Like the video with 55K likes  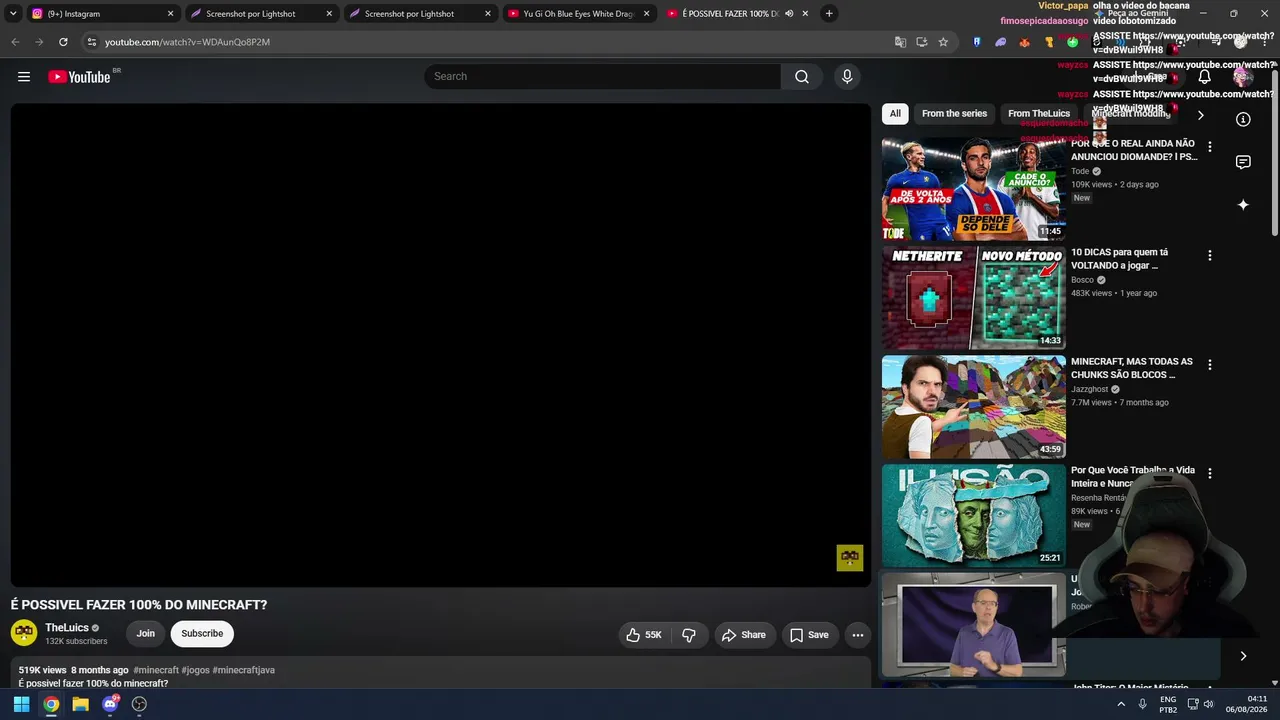[644, 635]
